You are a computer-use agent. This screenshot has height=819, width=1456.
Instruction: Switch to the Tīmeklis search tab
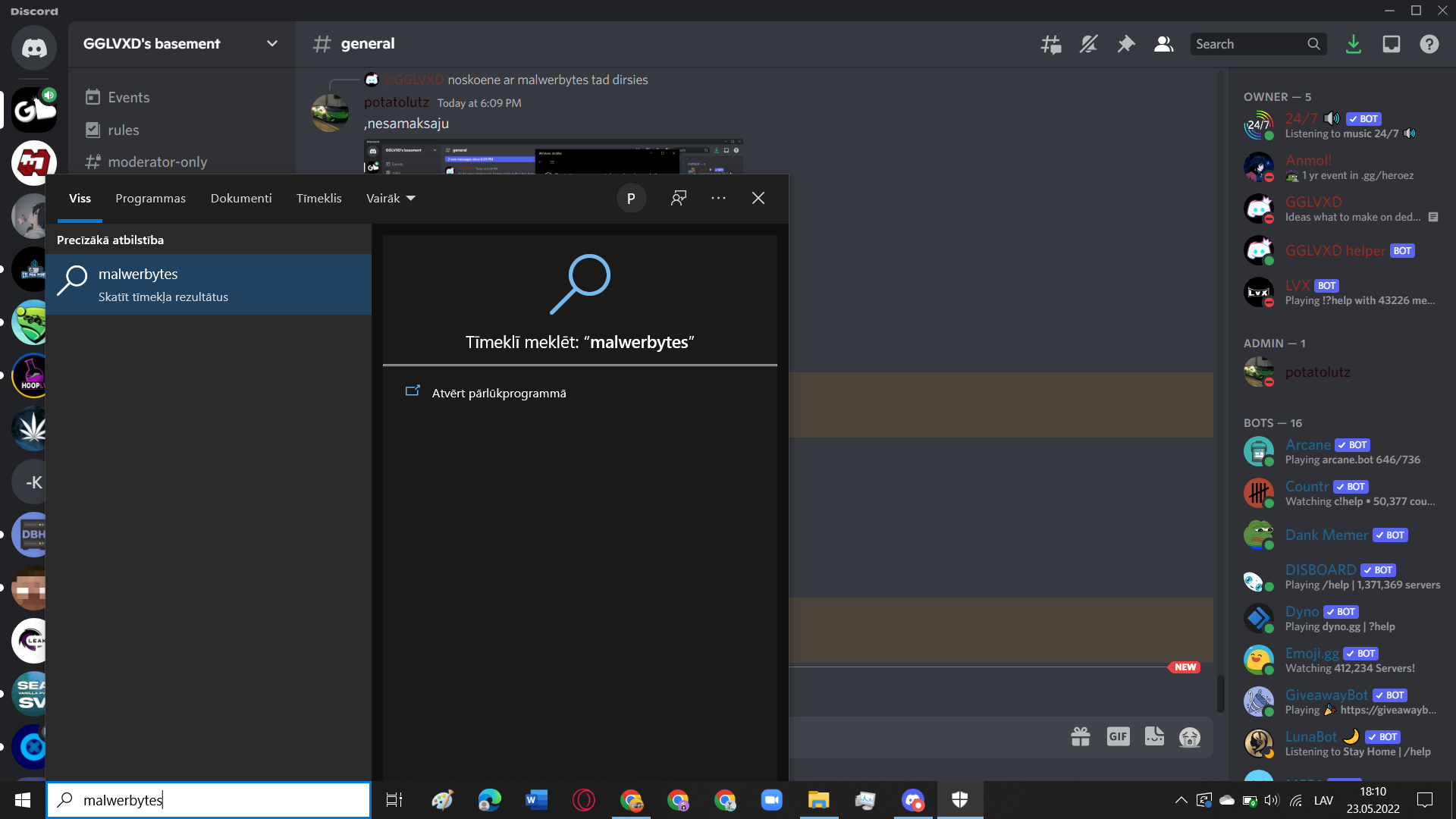click(x=318, y=199)
